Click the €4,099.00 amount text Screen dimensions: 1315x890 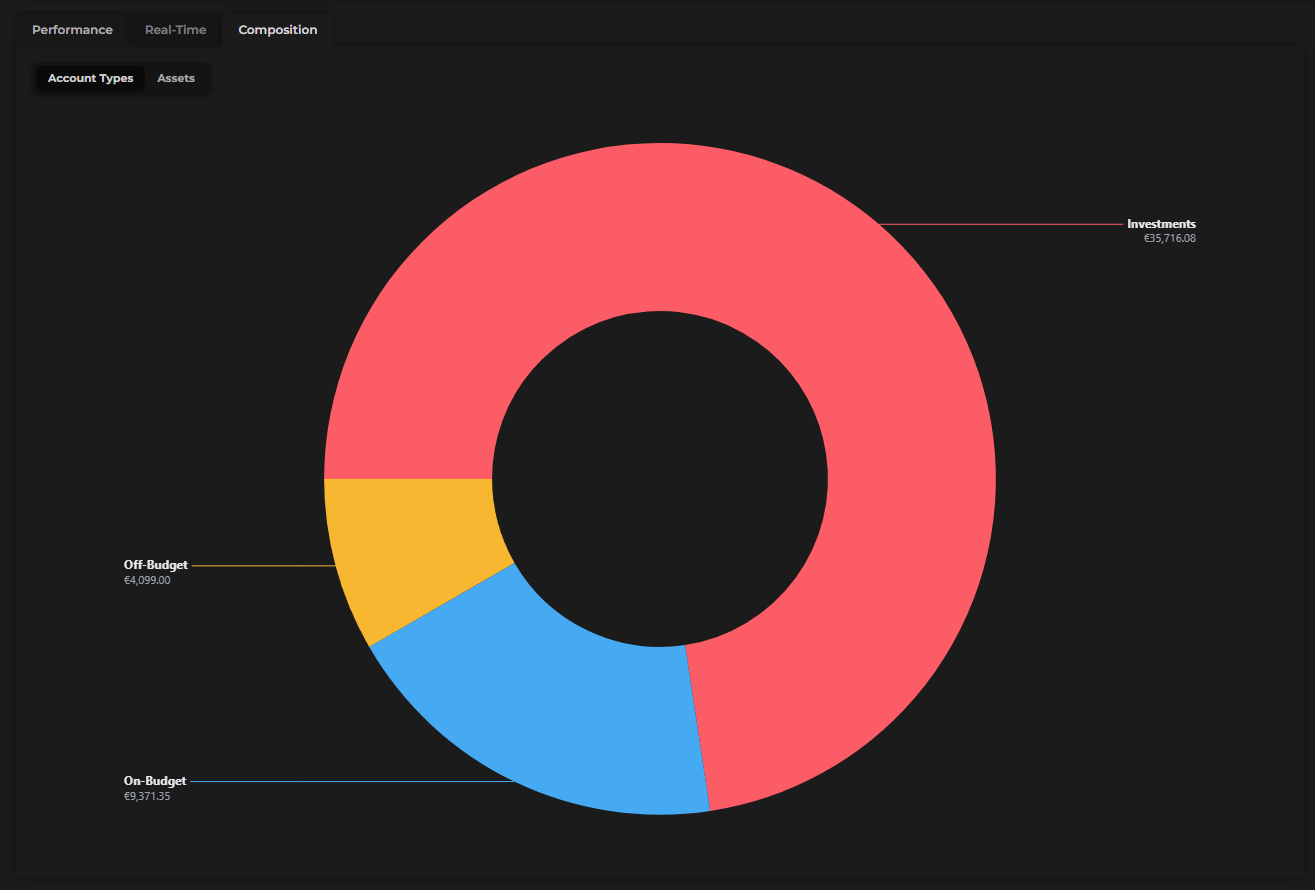tap(146, 580)
